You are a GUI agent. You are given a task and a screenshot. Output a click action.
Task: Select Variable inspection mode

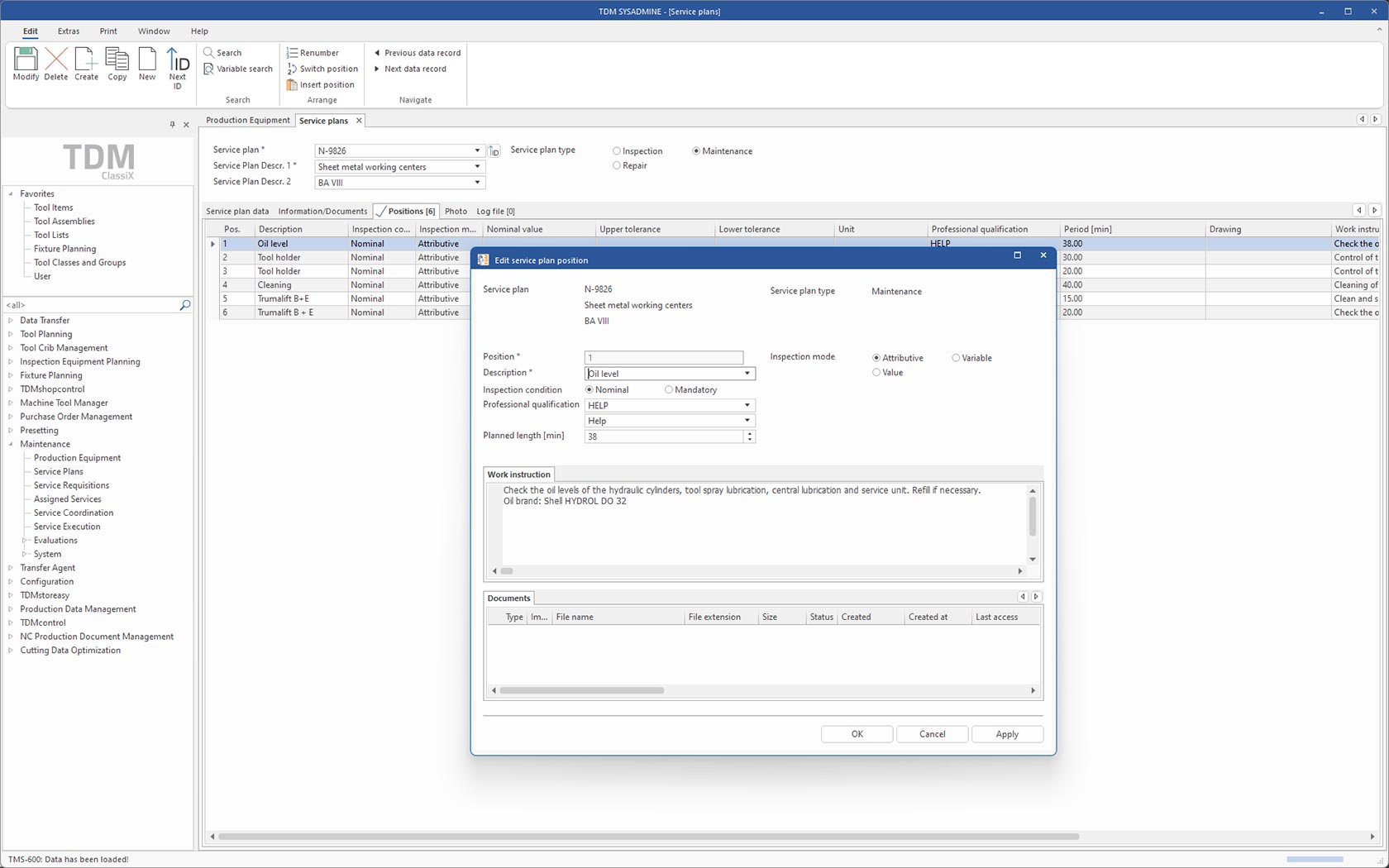(956, 358)
